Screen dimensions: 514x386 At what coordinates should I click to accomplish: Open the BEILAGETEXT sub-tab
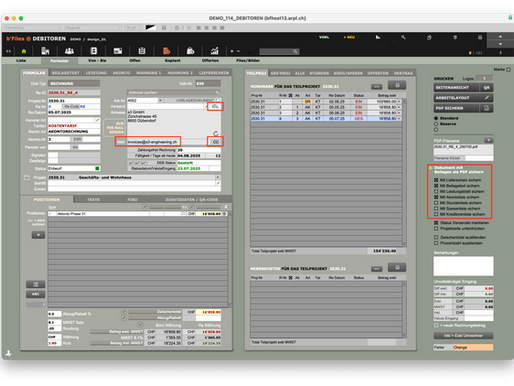(66, 73)
